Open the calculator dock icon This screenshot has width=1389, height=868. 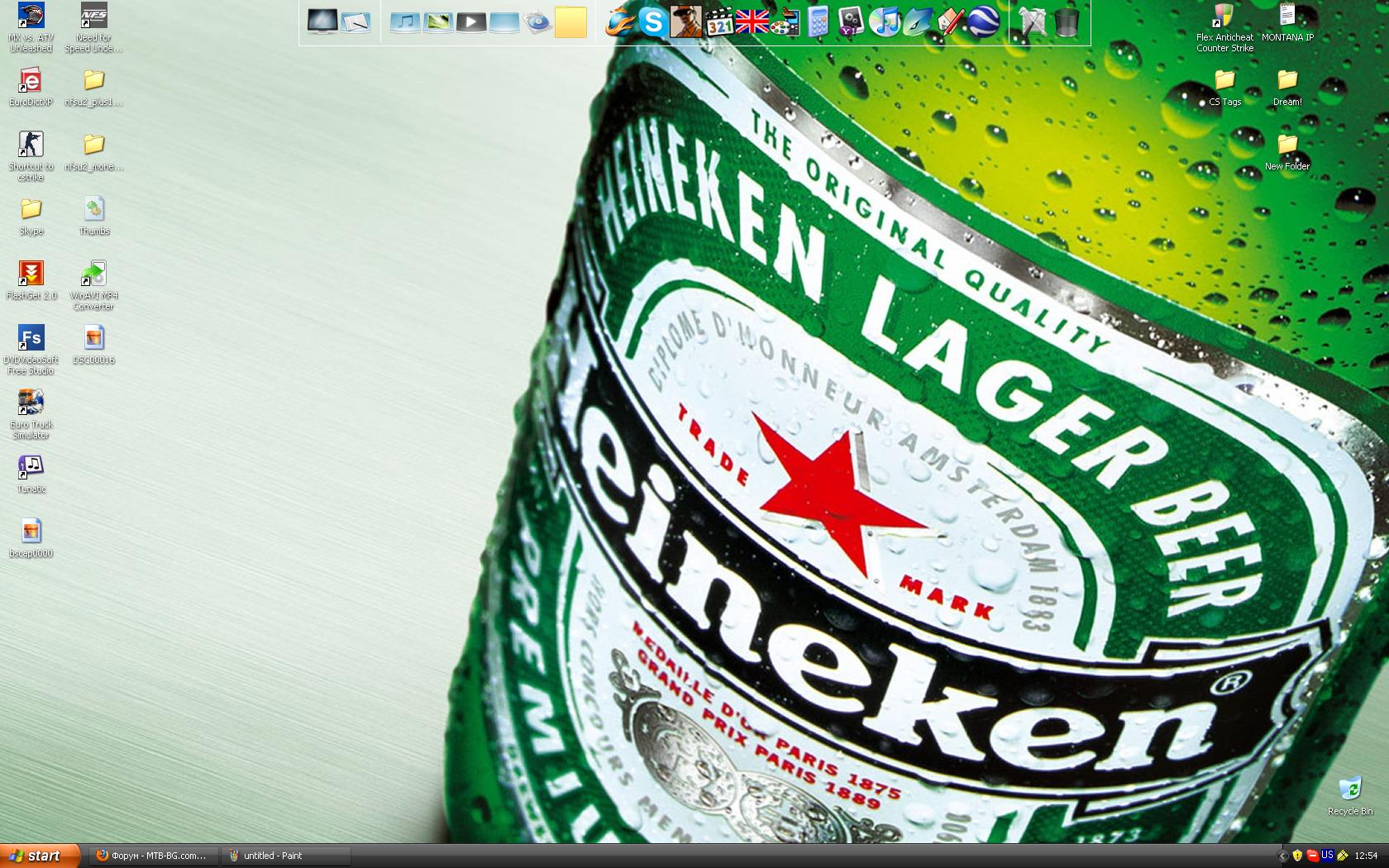[818, 22]
